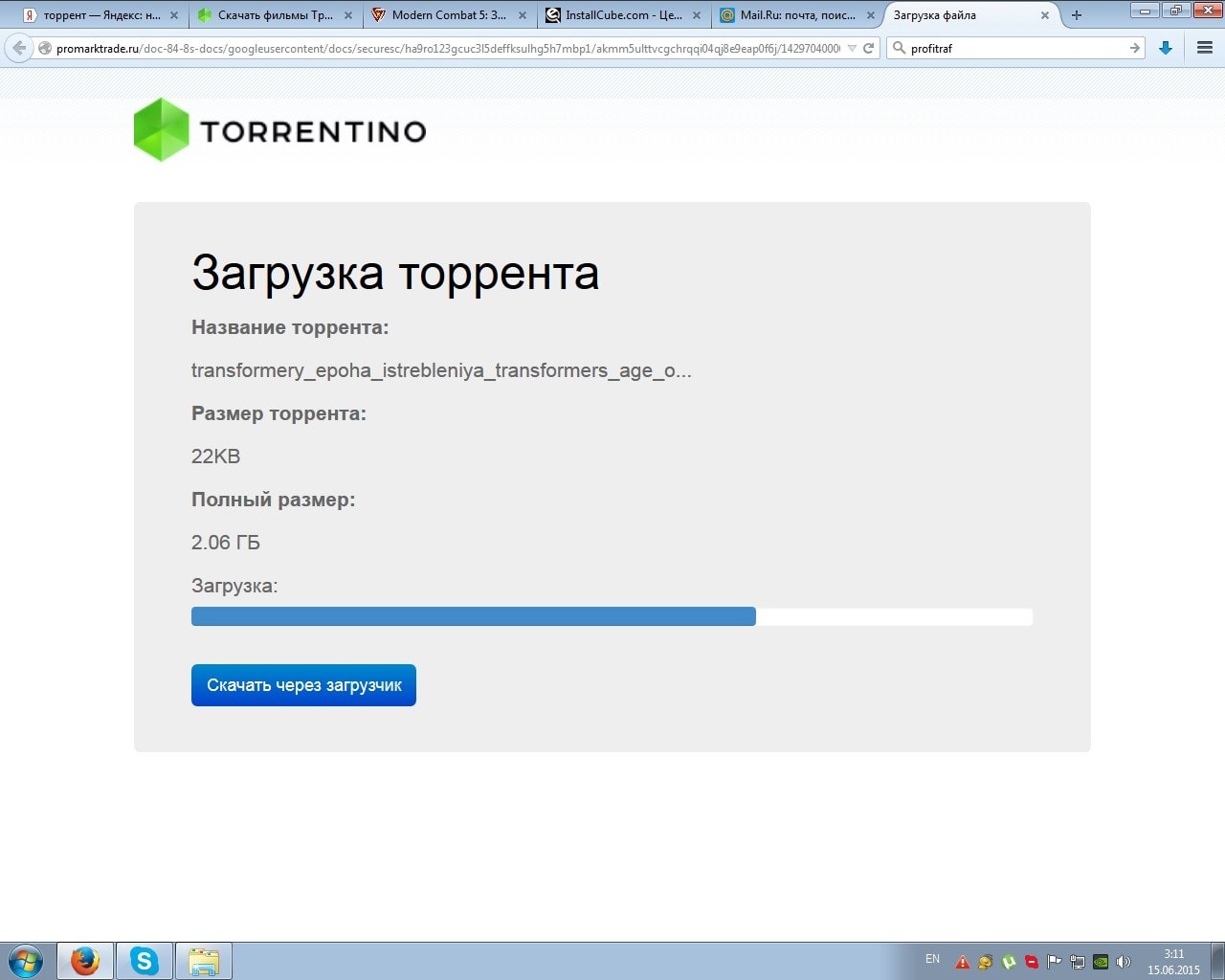Close the Скачать фильмы tab
This screenshot has width=1225, height=980.
click(347, 15)
